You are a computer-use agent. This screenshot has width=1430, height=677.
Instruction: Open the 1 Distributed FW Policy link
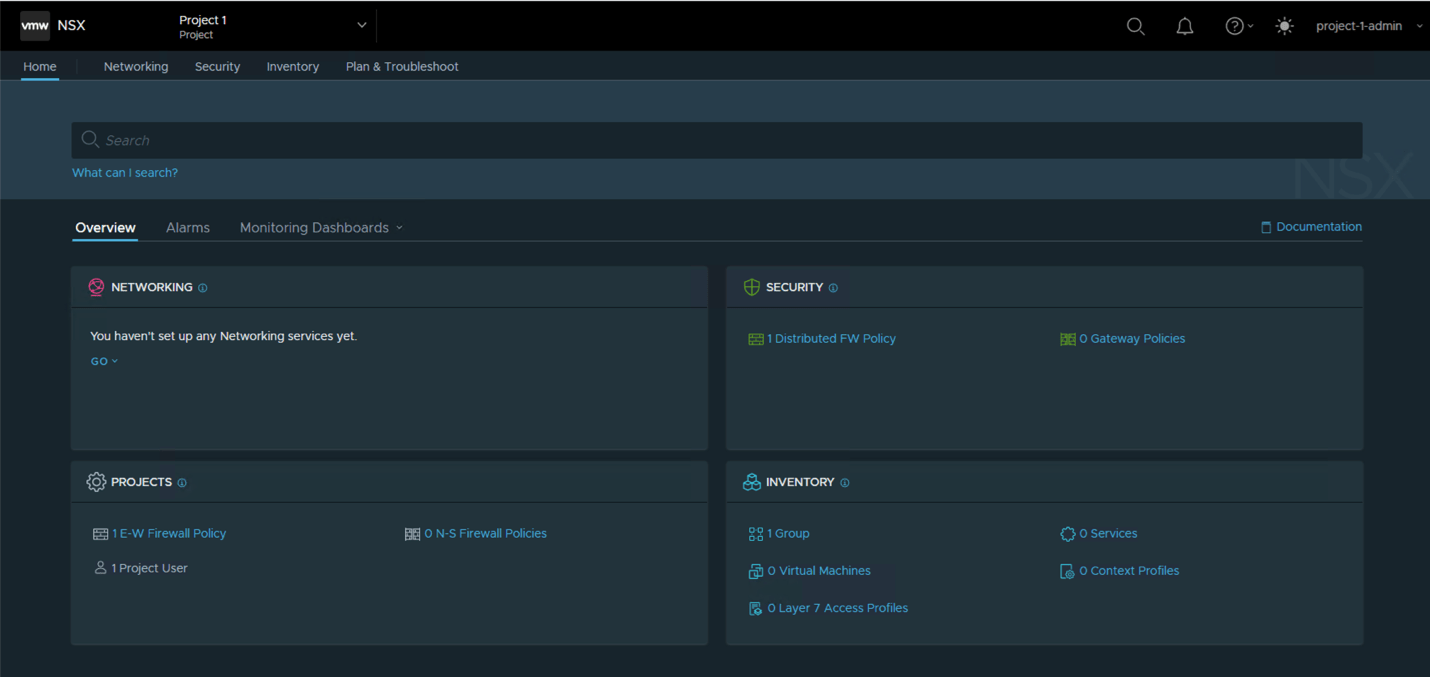click(x=830, y=338)
